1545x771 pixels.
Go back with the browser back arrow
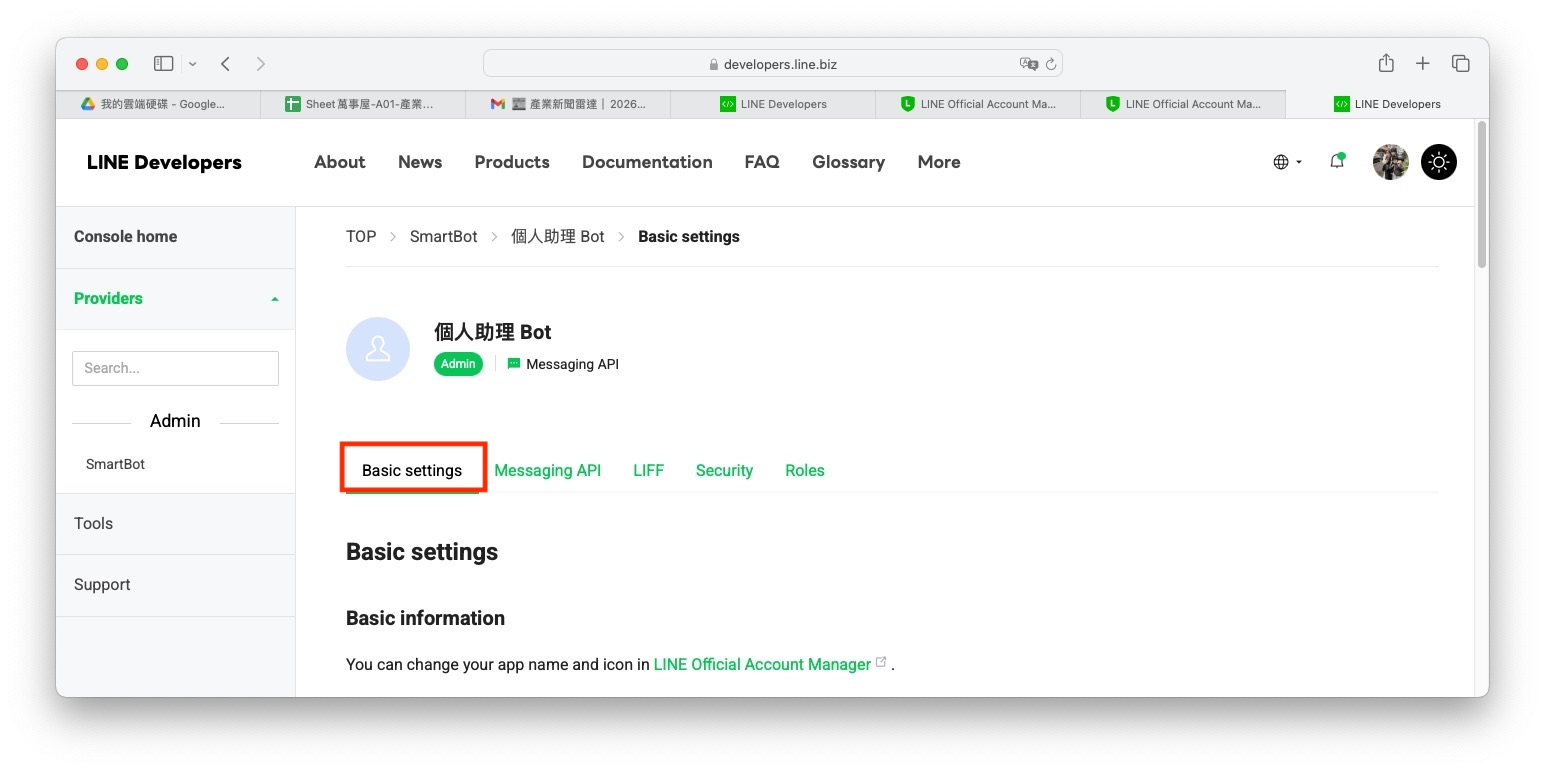pos(226,63)
